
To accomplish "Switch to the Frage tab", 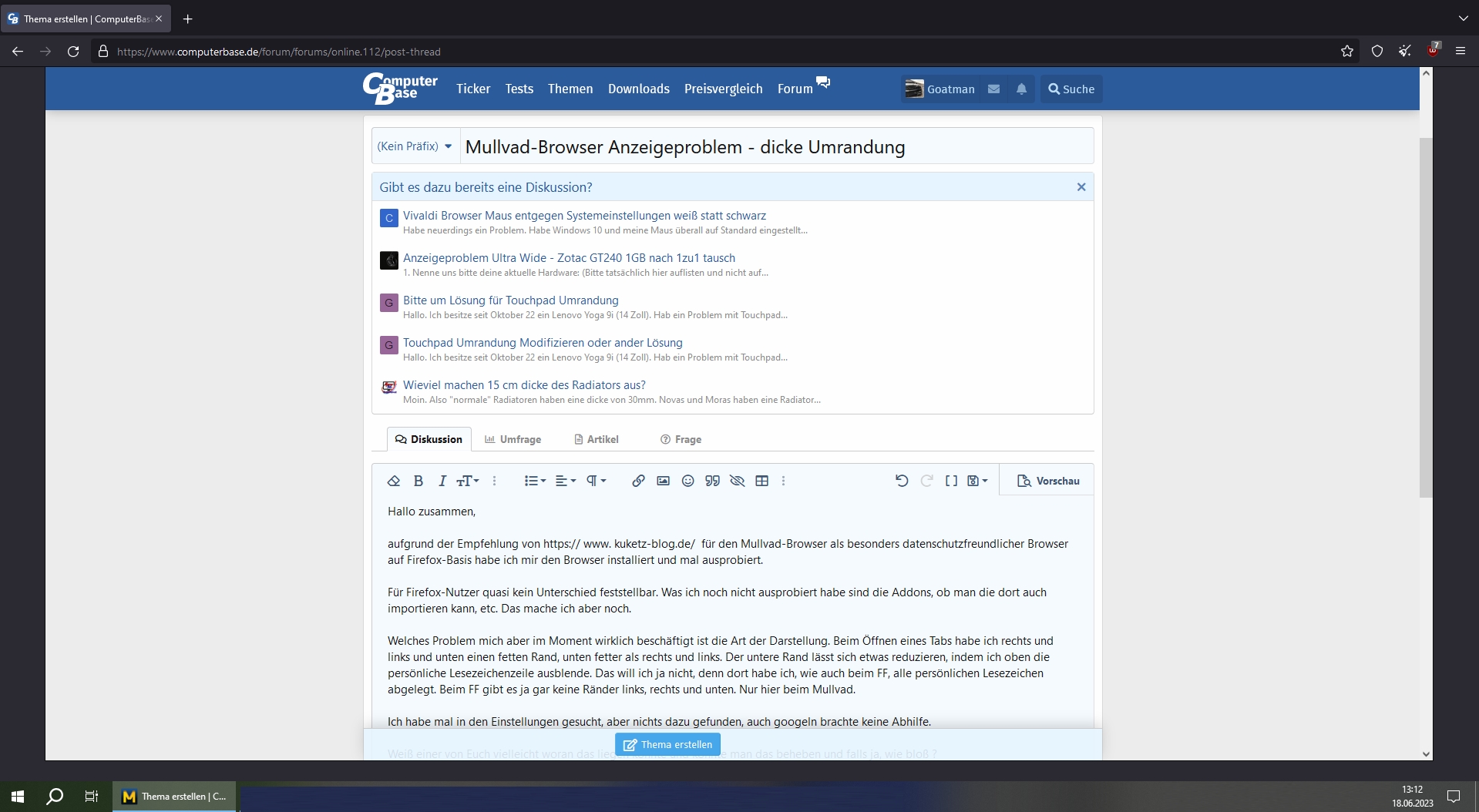I will 681,439.
